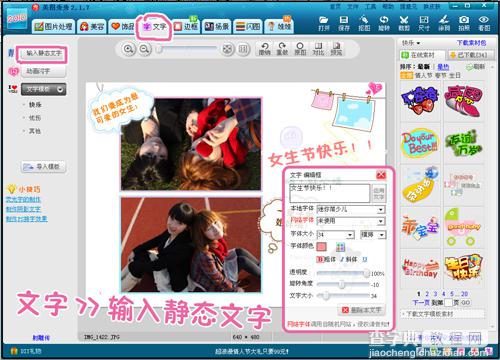
Task: Zoom in with the plus magnifier
Action: 129,49
